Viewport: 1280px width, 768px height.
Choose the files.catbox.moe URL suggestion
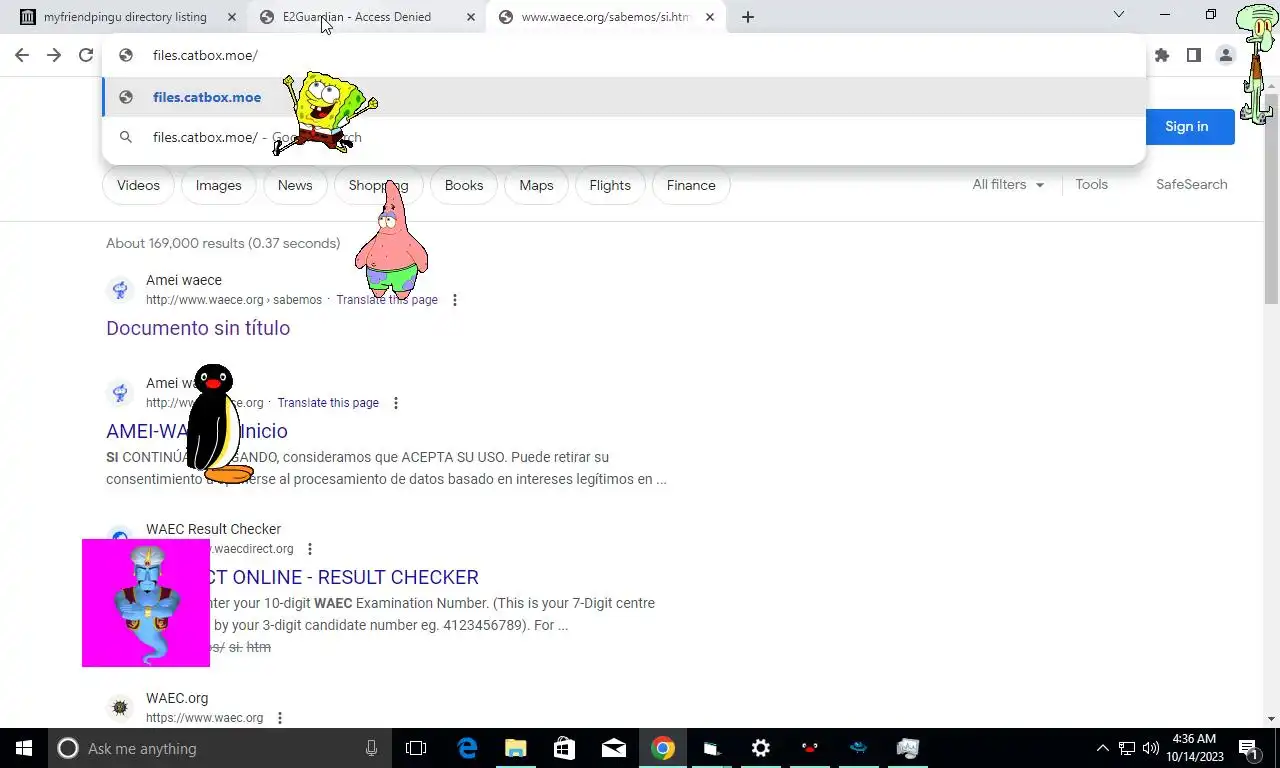(624, 97)
